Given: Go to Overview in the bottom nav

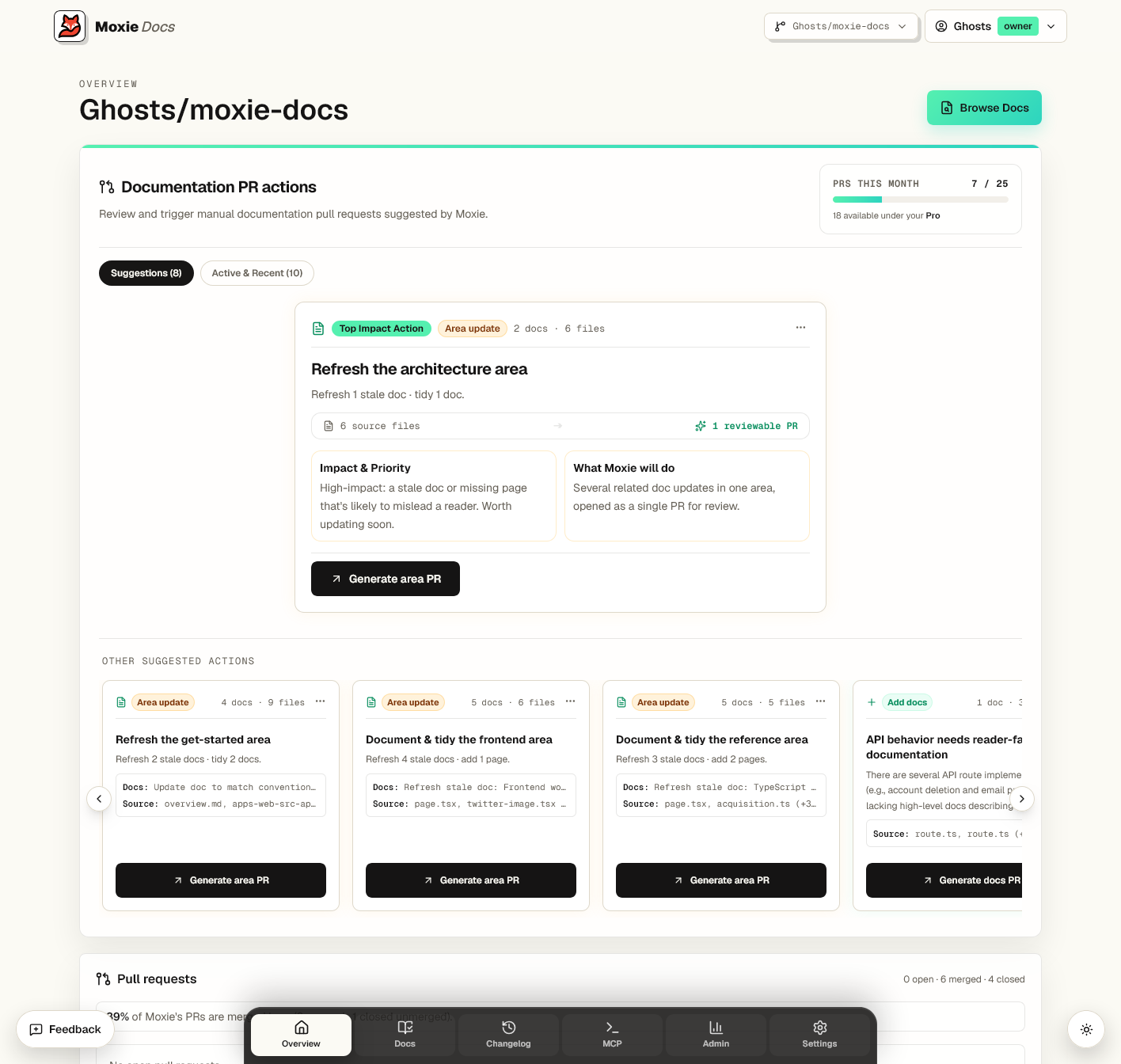Looking at the screenshot, I should pos(301,1035).
